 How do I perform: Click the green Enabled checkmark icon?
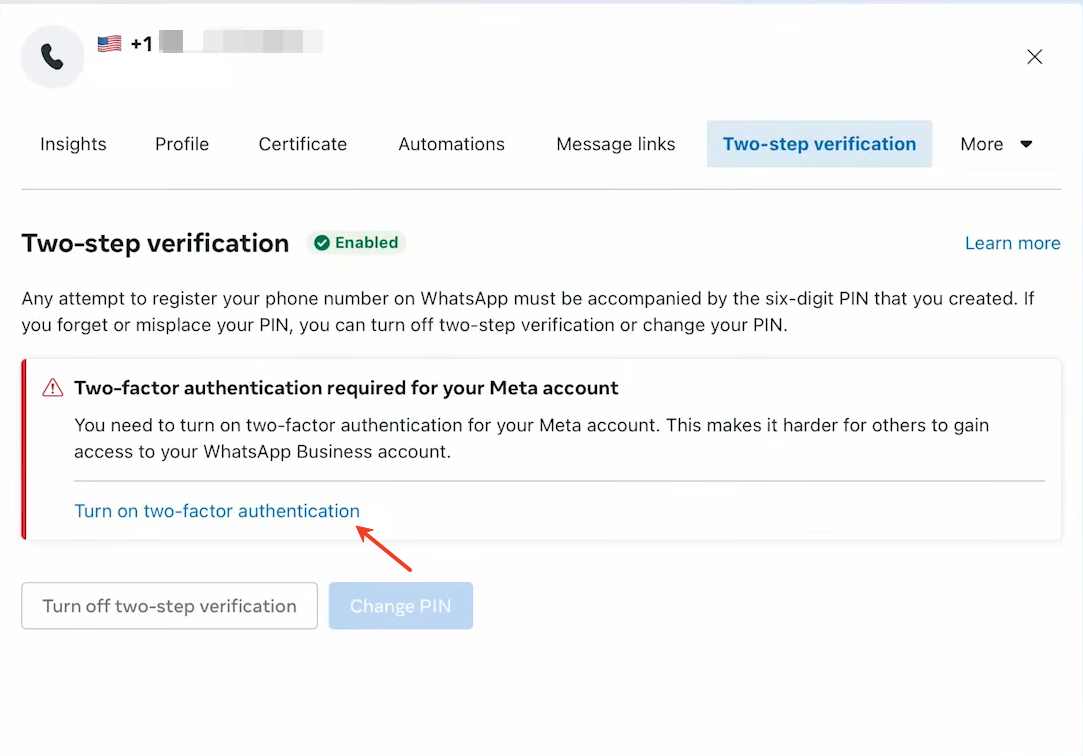click(322, 243)
